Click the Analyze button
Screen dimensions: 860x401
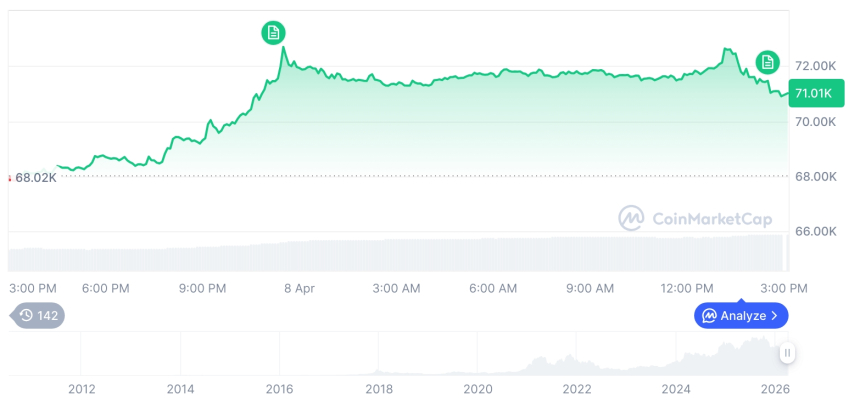pos(741,316)
